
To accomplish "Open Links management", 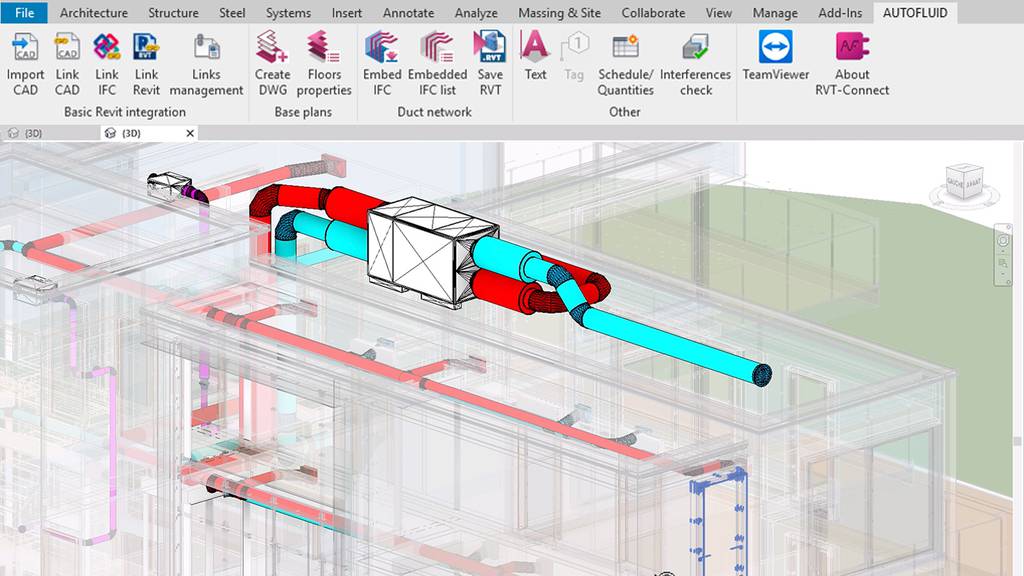I will pos(206,64).
